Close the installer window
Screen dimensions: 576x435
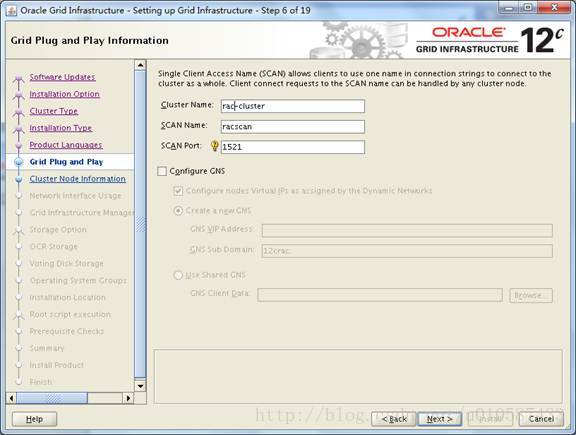[555, 7]
